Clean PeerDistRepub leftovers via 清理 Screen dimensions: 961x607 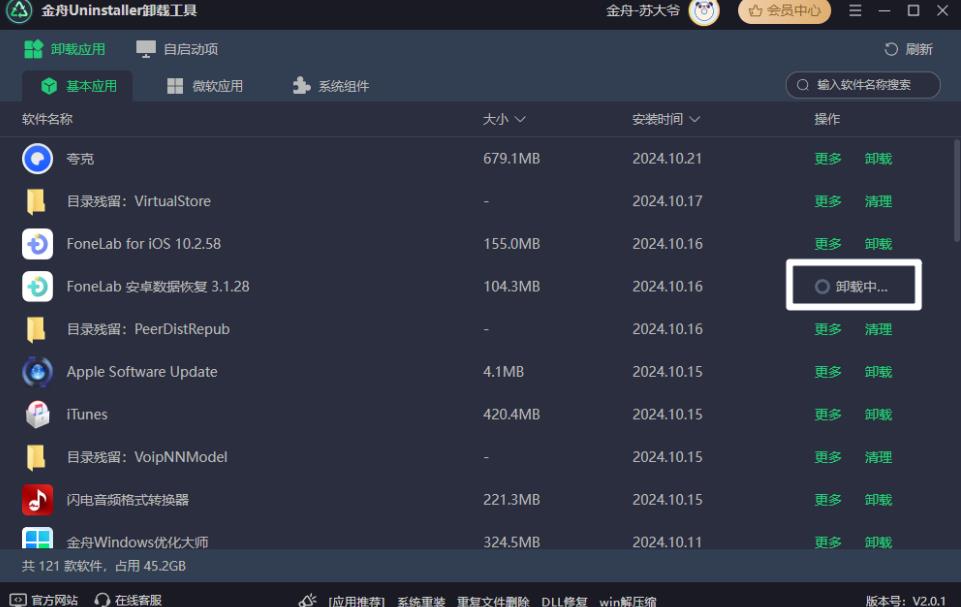(x=878, y=329)
